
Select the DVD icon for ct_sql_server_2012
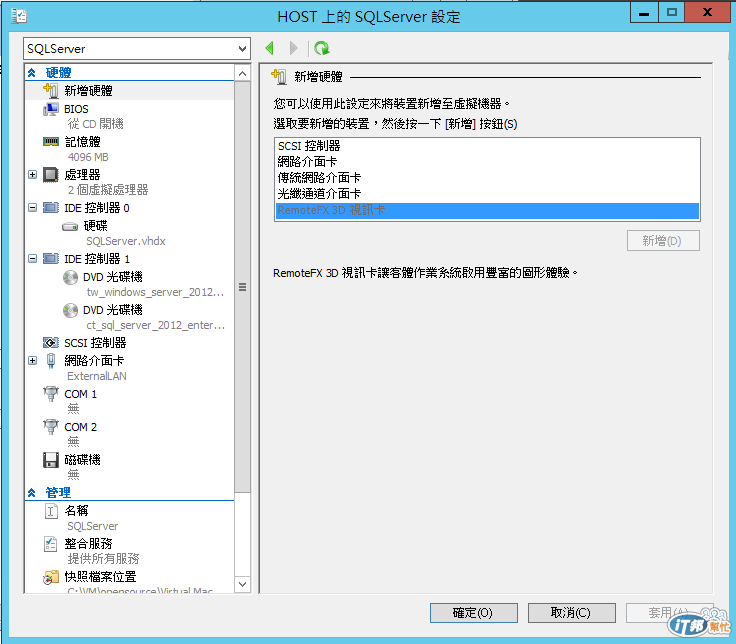tap(70, 310)
